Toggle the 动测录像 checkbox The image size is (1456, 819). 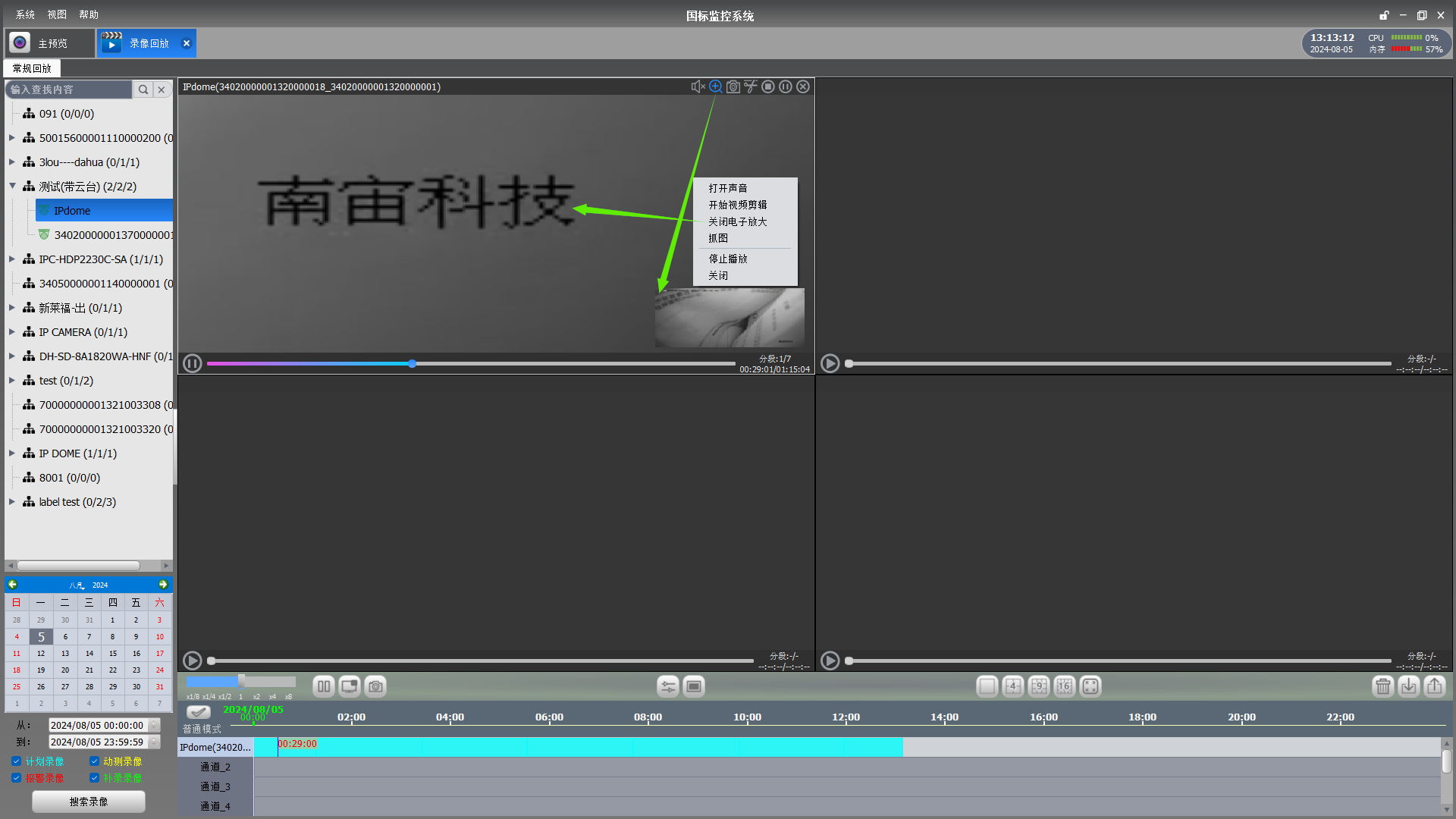pos(94,761)
